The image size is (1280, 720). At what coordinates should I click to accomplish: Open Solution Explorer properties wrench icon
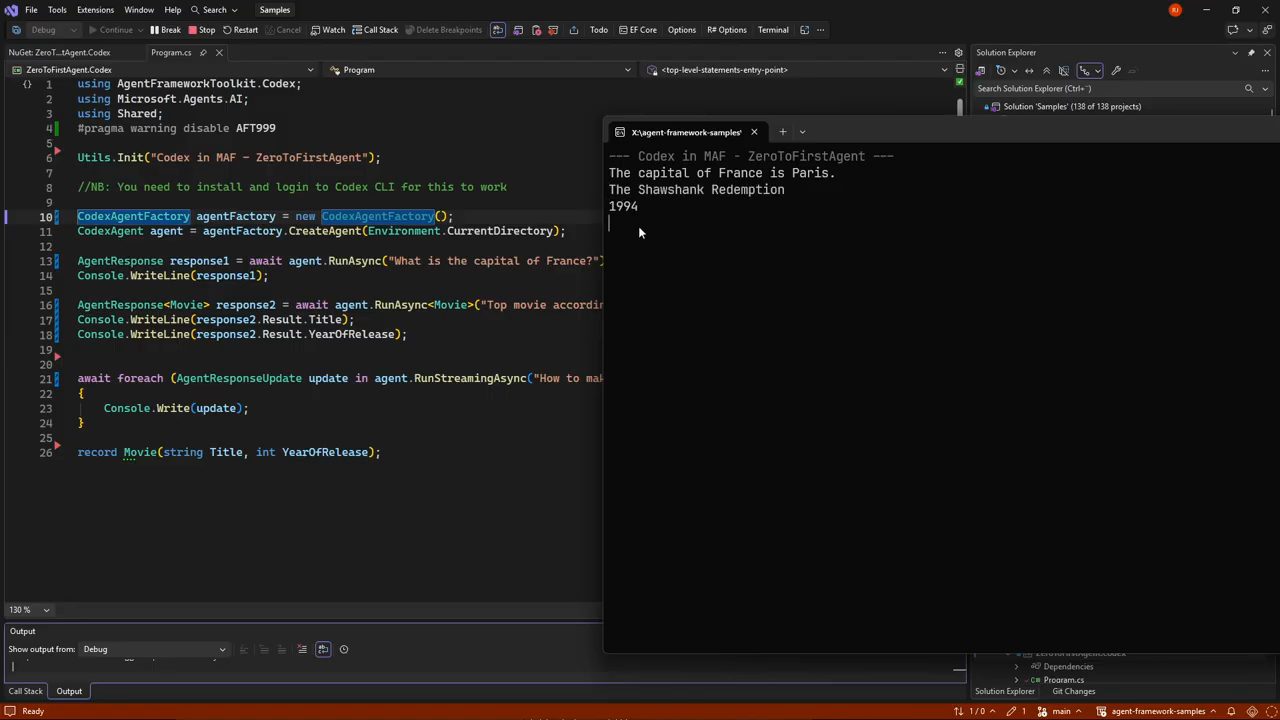click(x=1116, y=71)
